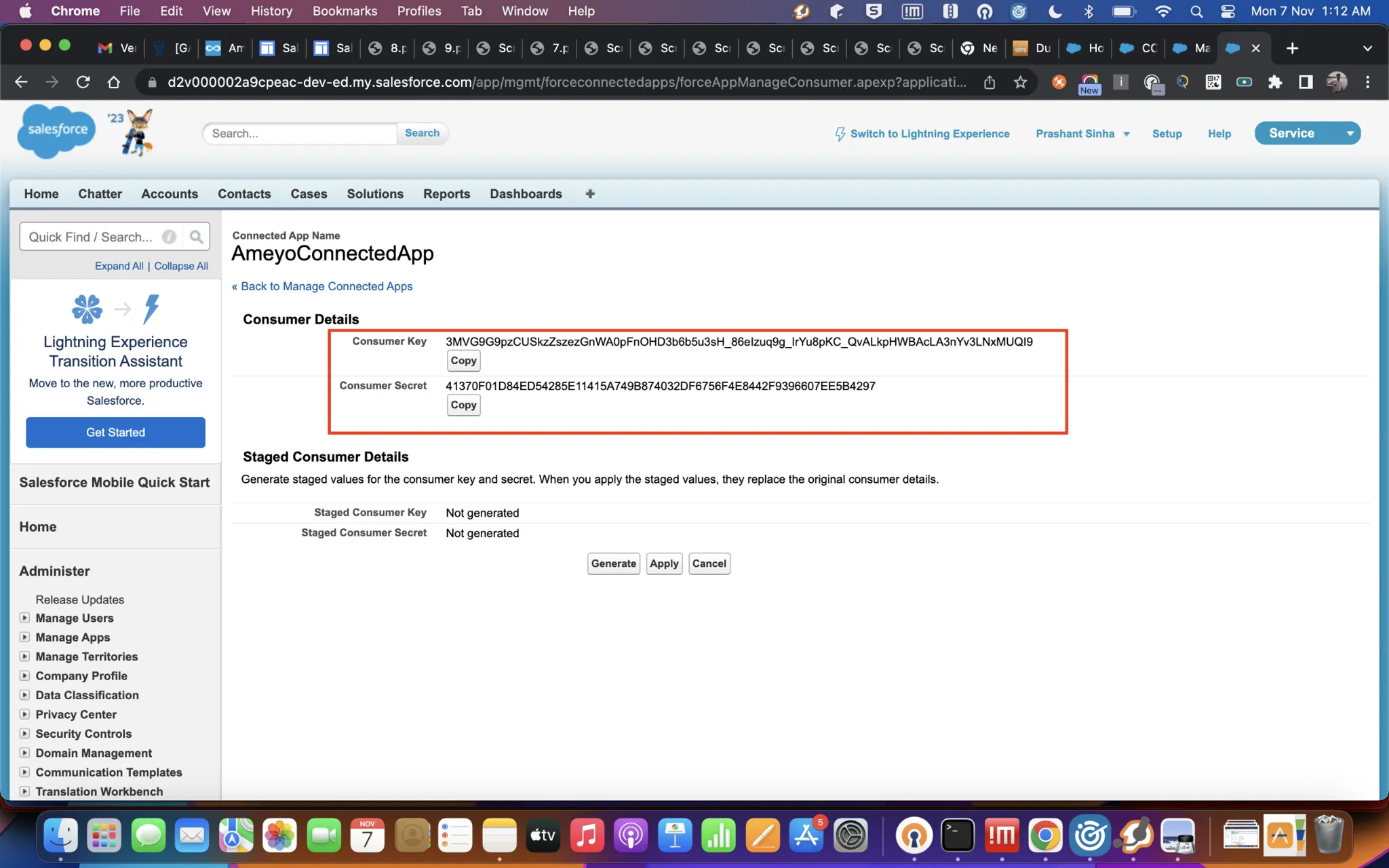1389x868 pixels.
Task: Click the Quick Find magnifier icon
Action: (x=196, y=237)
